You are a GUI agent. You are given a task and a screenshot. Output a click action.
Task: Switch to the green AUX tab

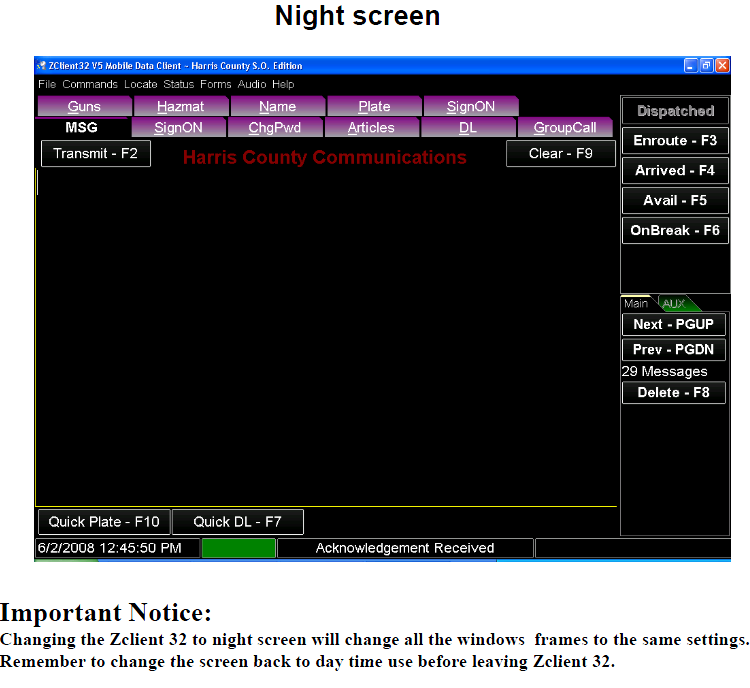674,303
